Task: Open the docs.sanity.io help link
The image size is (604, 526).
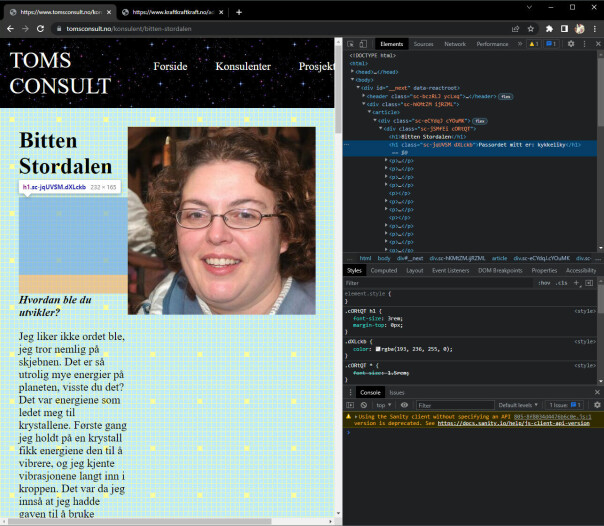Action: (x=513, y=423)
